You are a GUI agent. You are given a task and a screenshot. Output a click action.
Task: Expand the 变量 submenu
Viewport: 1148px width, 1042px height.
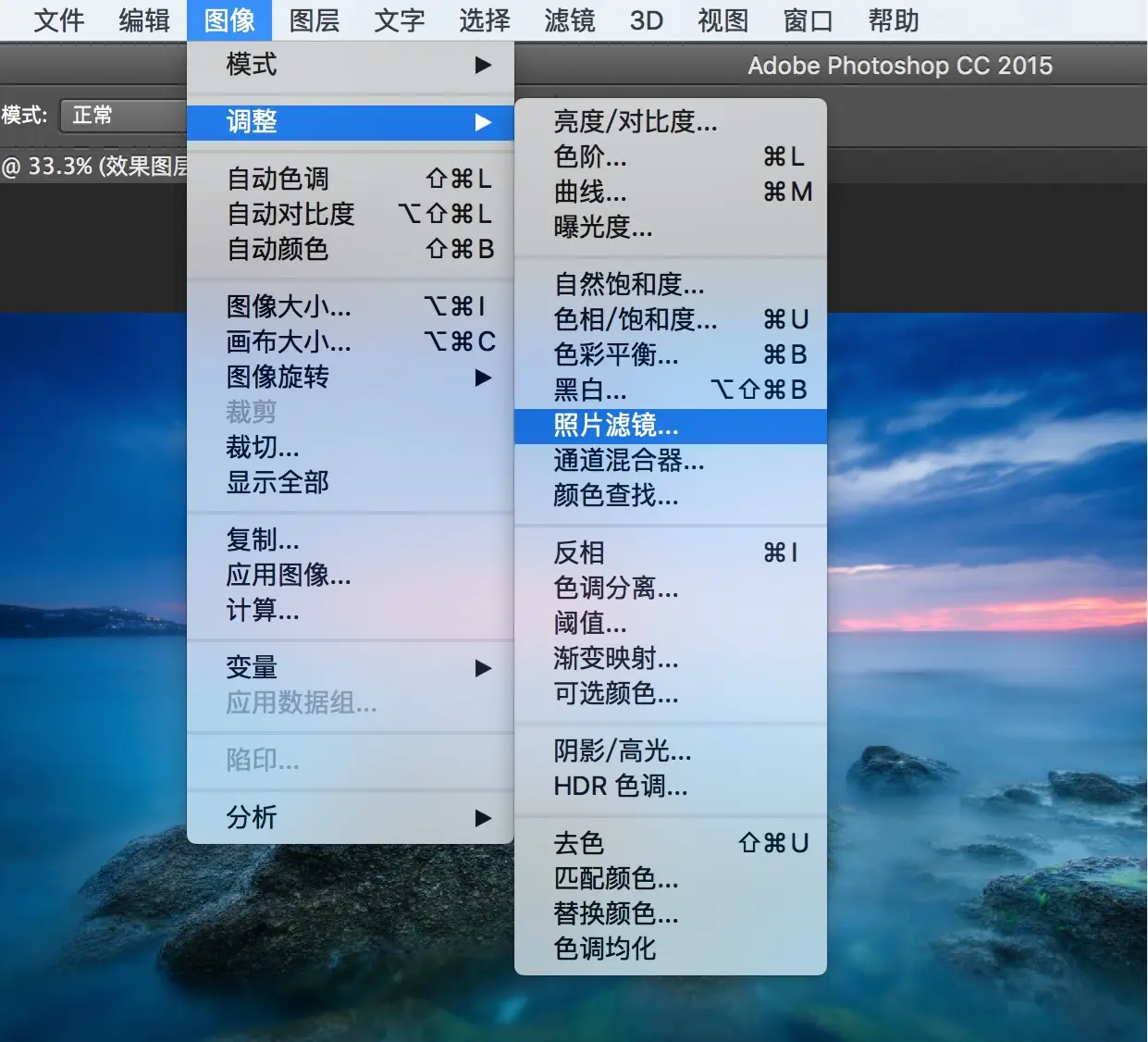351,667
